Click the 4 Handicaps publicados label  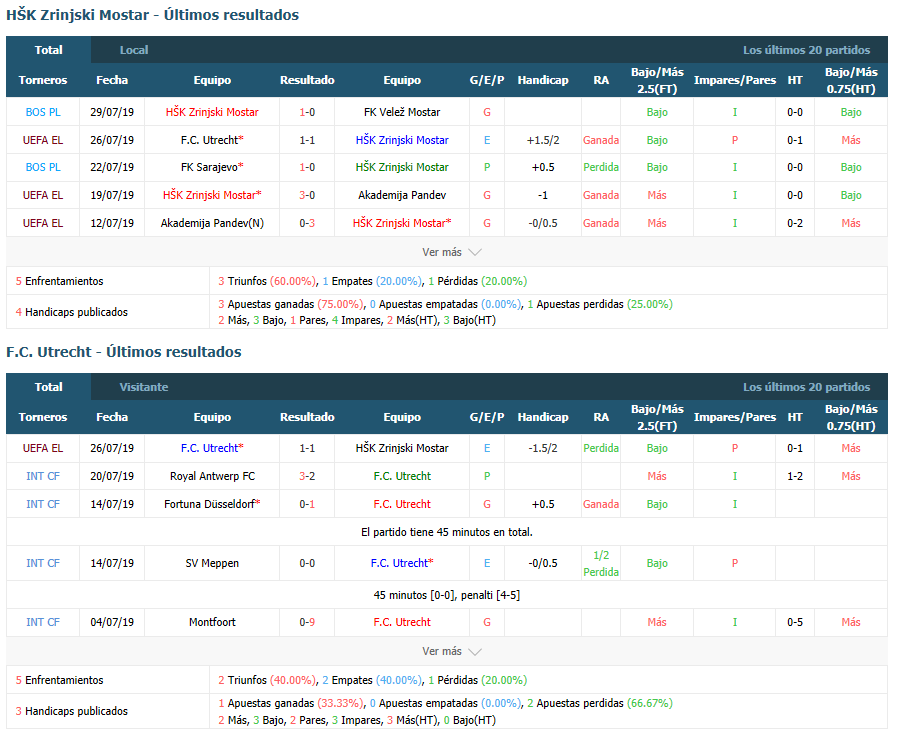tap(72, 312)
